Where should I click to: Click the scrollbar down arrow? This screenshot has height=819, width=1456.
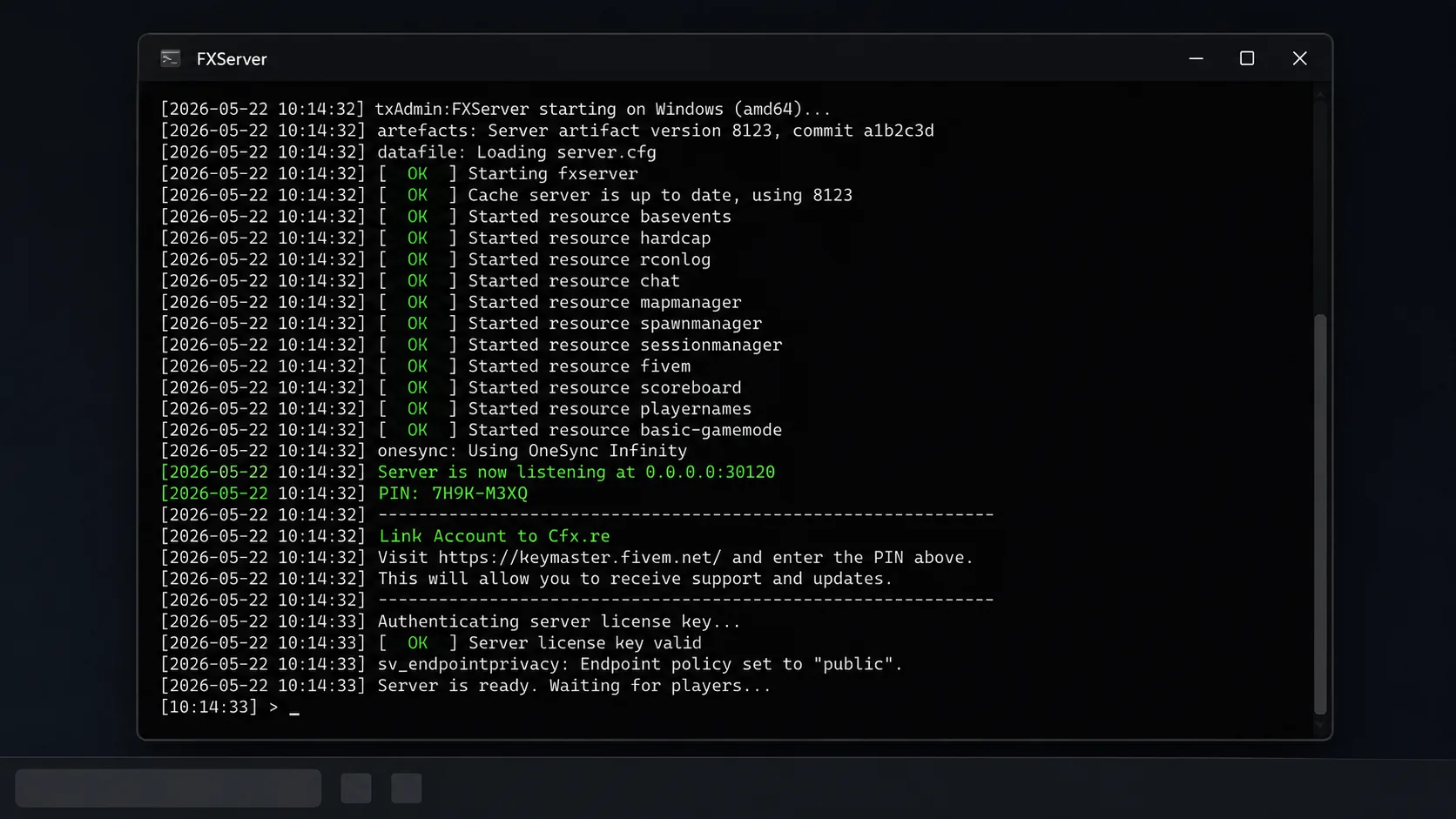(1320, 724)
